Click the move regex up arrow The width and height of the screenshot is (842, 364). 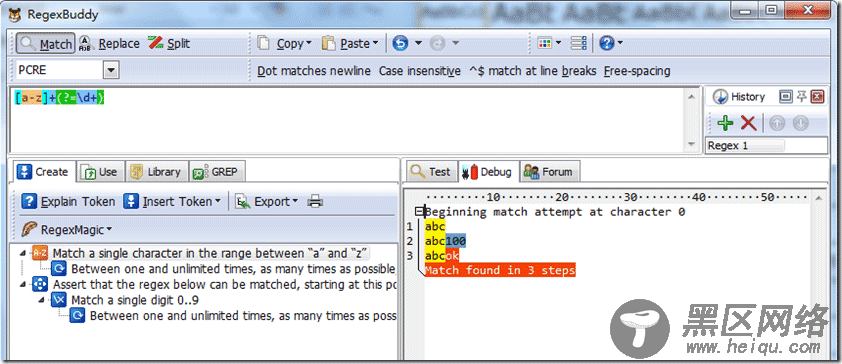(777, 123)
